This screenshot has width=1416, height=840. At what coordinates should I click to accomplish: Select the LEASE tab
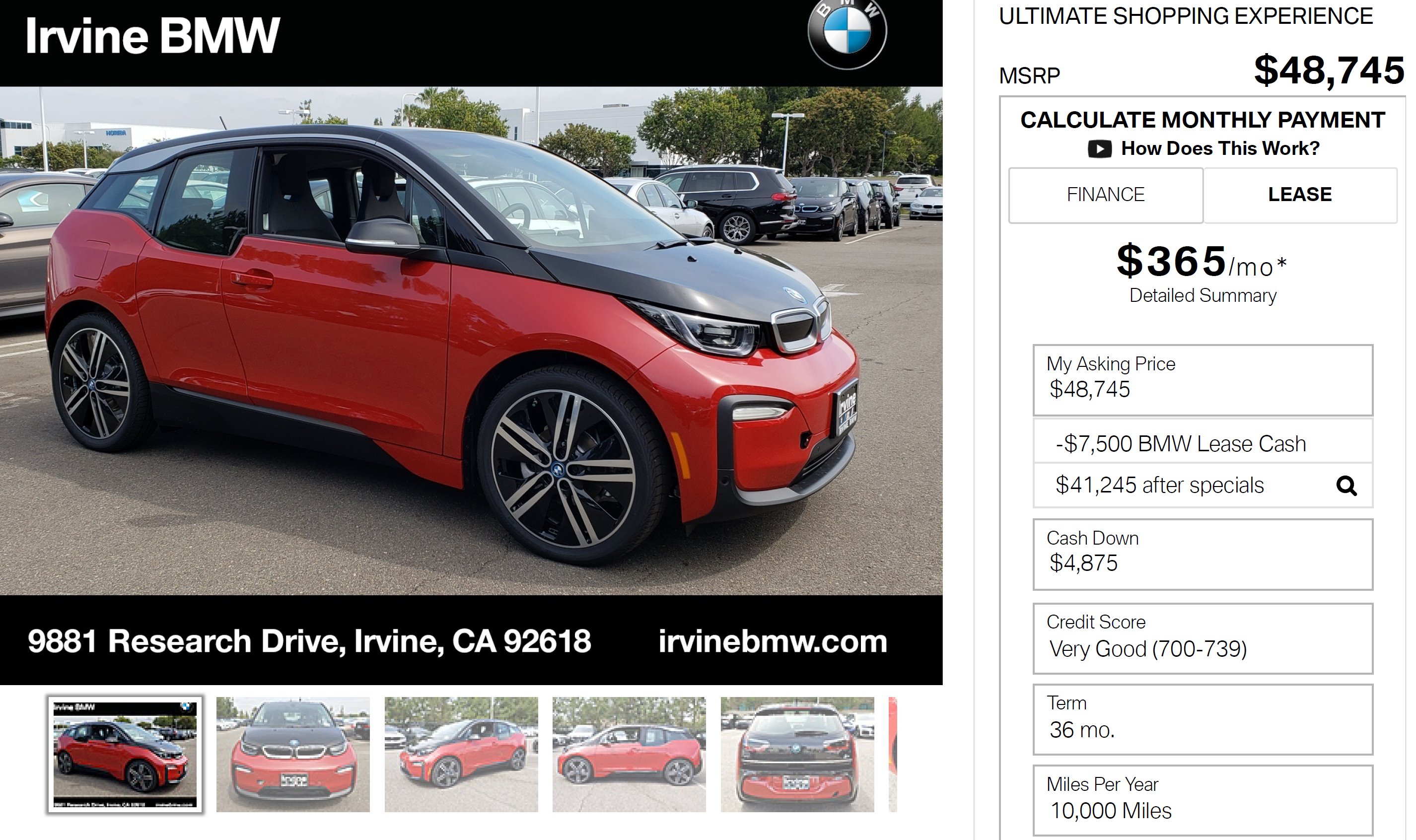1299,195
